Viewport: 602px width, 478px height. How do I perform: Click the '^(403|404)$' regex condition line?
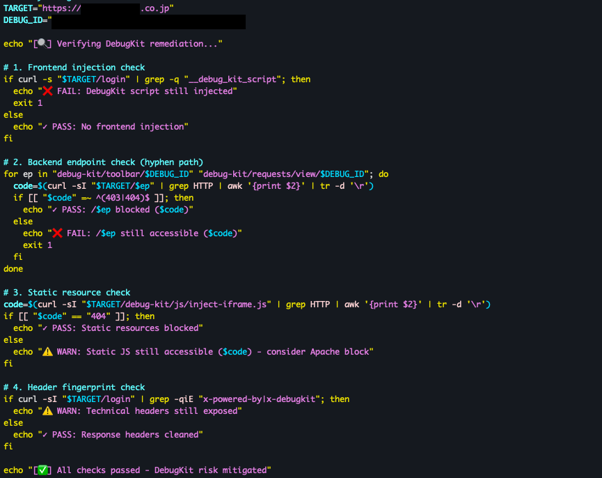tap(104, 198)
